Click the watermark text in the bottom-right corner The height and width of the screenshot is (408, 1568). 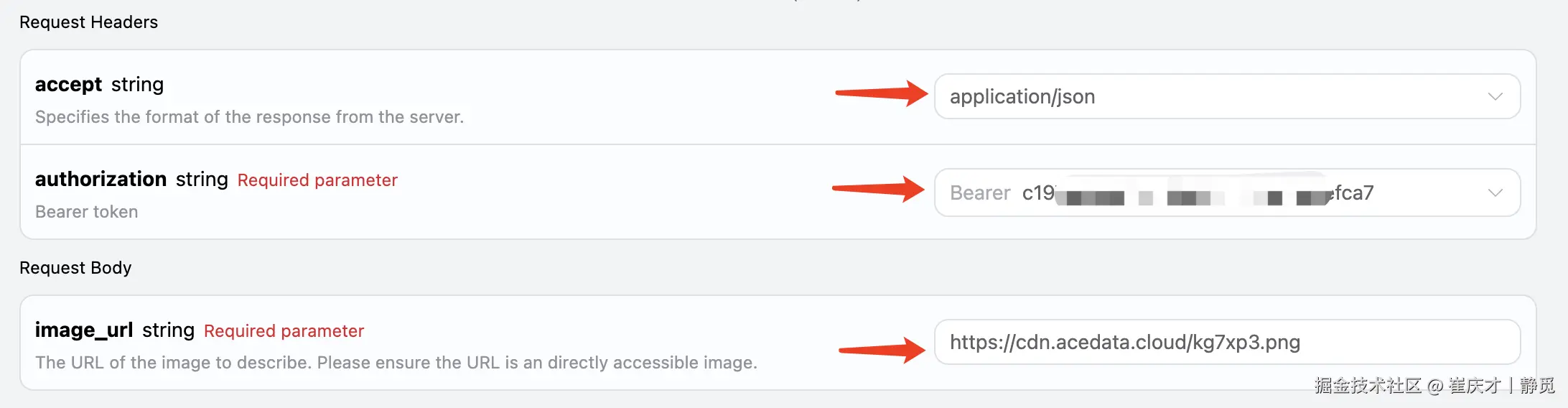tap(1434, 386)
